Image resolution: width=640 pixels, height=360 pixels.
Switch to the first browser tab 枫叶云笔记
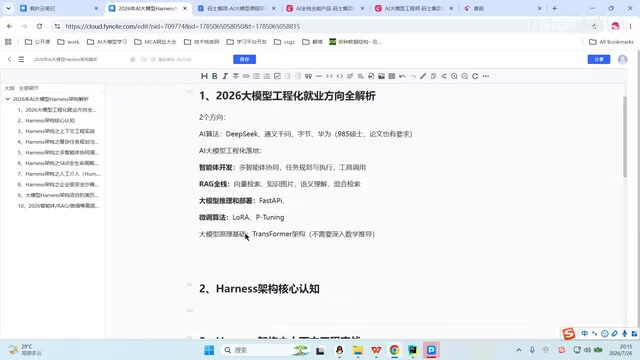(59, 9)
